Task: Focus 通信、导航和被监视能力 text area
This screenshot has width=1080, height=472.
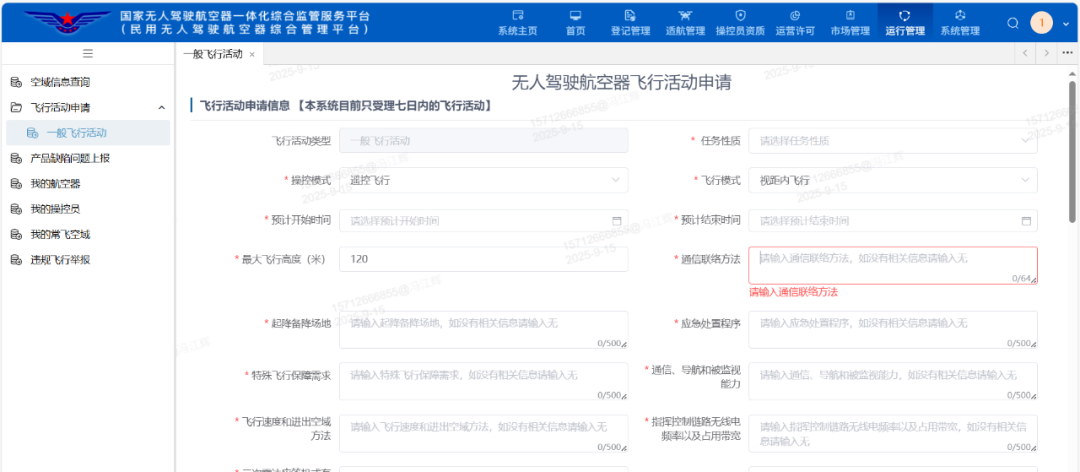Action: click(x=893, y=381)
